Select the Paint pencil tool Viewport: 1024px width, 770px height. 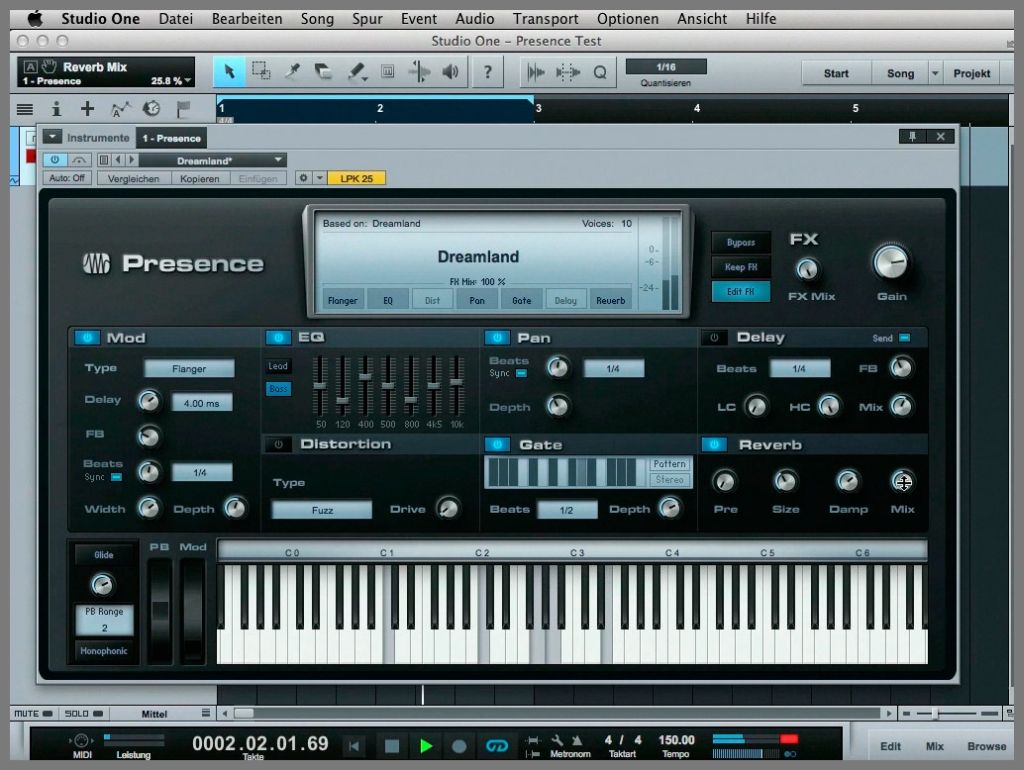coord(355,71)
